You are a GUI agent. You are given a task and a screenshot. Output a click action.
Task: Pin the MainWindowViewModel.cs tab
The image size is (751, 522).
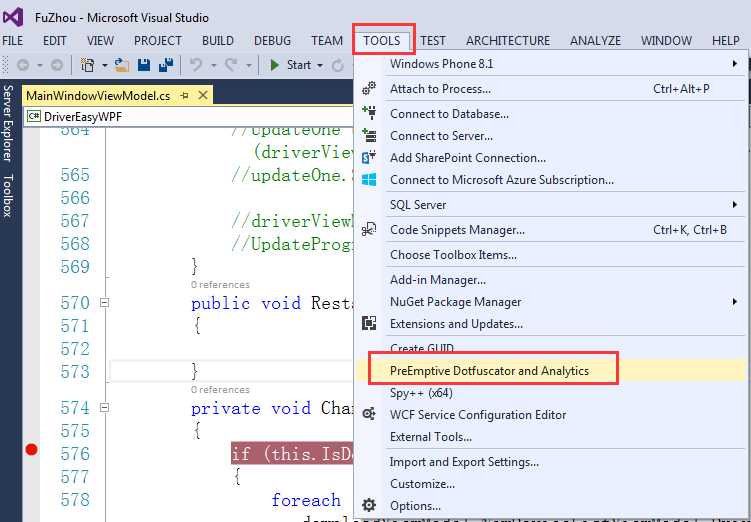184,96
